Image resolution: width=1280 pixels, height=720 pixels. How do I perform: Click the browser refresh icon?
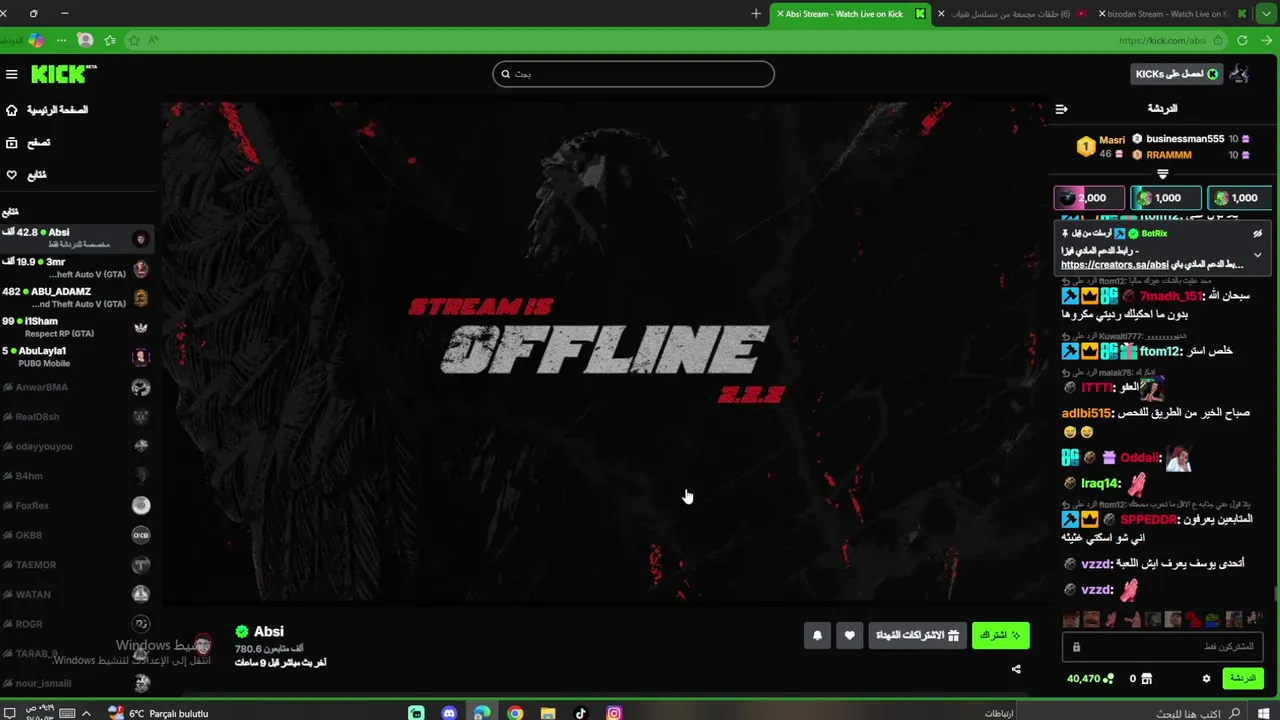click(x=1242, y=40)
